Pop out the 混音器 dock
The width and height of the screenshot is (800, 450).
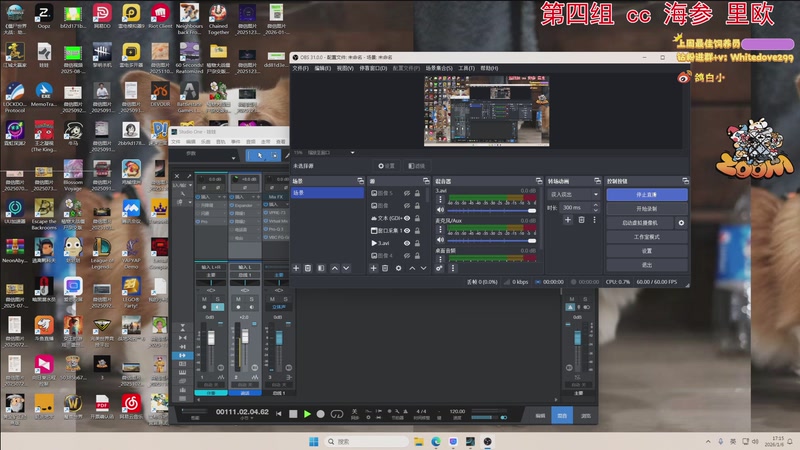(539, 181)
